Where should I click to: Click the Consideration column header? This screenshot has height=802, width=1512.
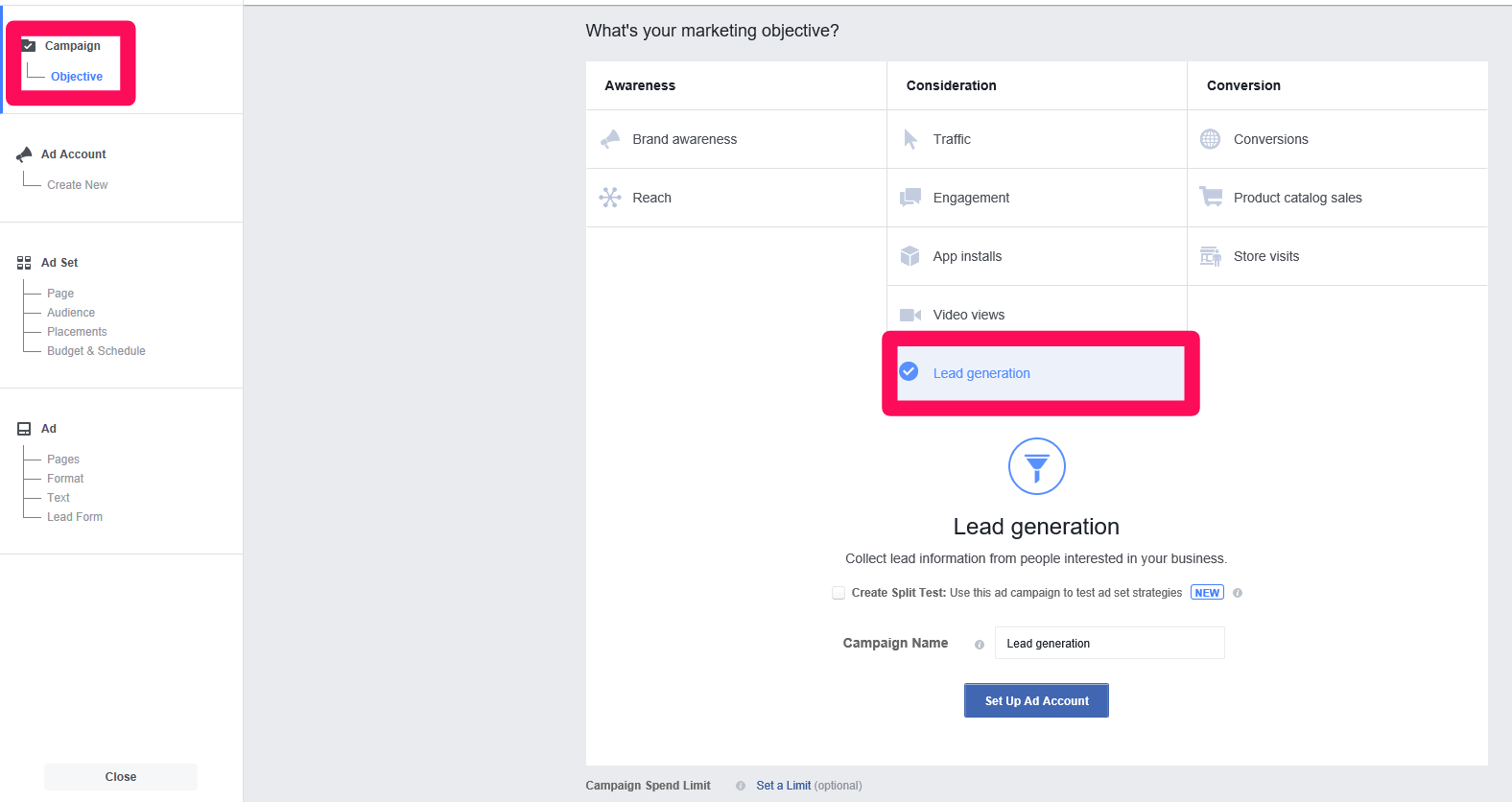[951, 85]
